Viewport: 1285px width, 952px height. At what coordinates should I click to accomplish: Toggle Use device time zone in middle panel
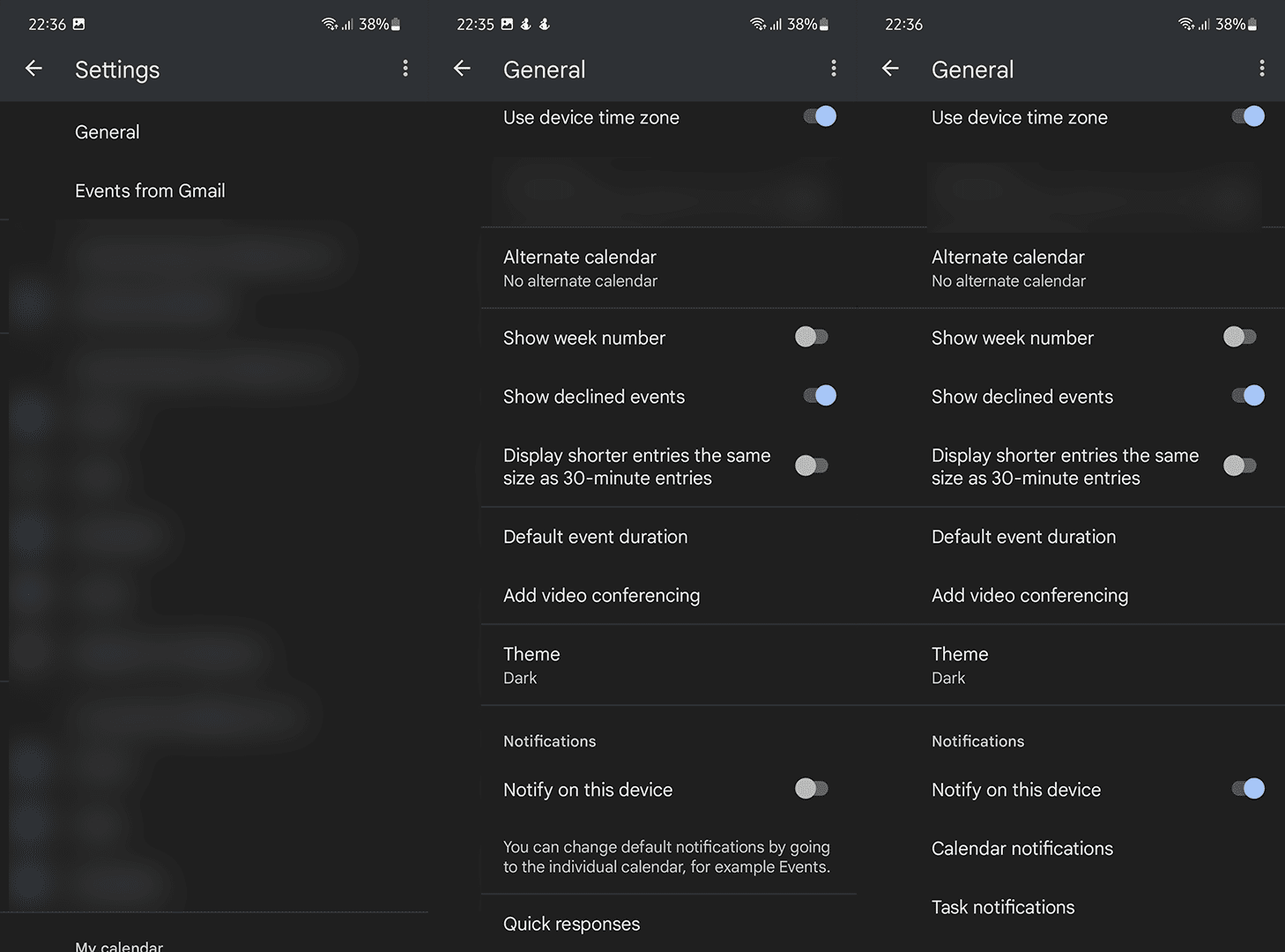click(820, 116)
